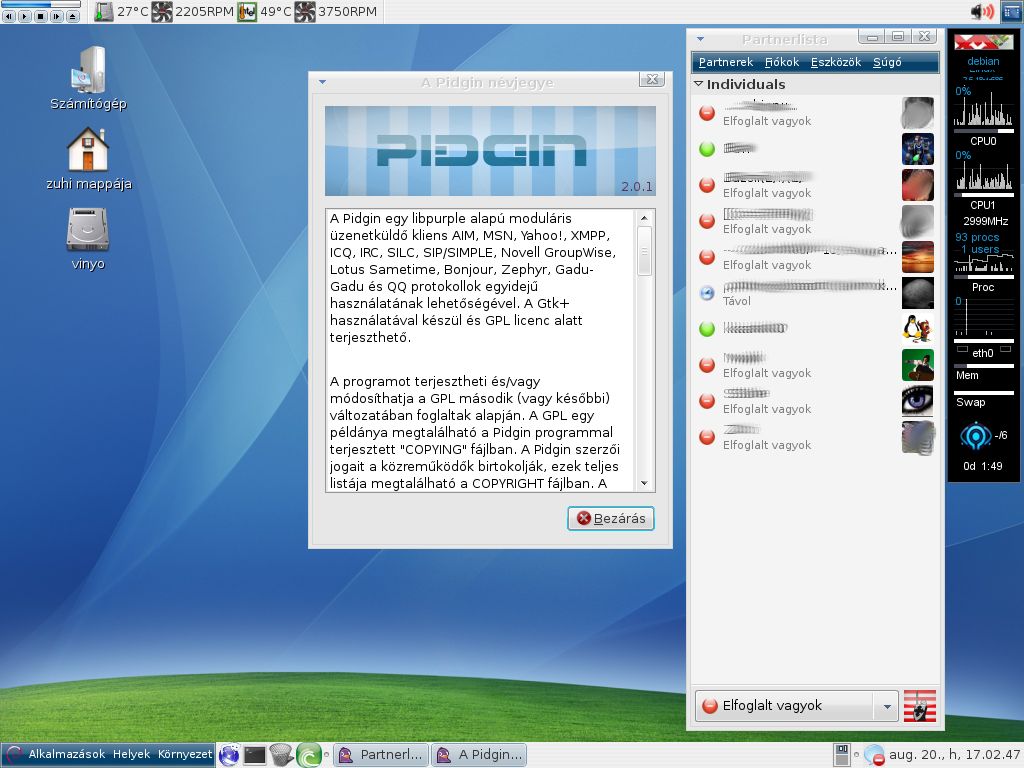Click the uptime 0d 1:49 display
The height and width of the screenshot is (768, 1024).
coord(983,466)
